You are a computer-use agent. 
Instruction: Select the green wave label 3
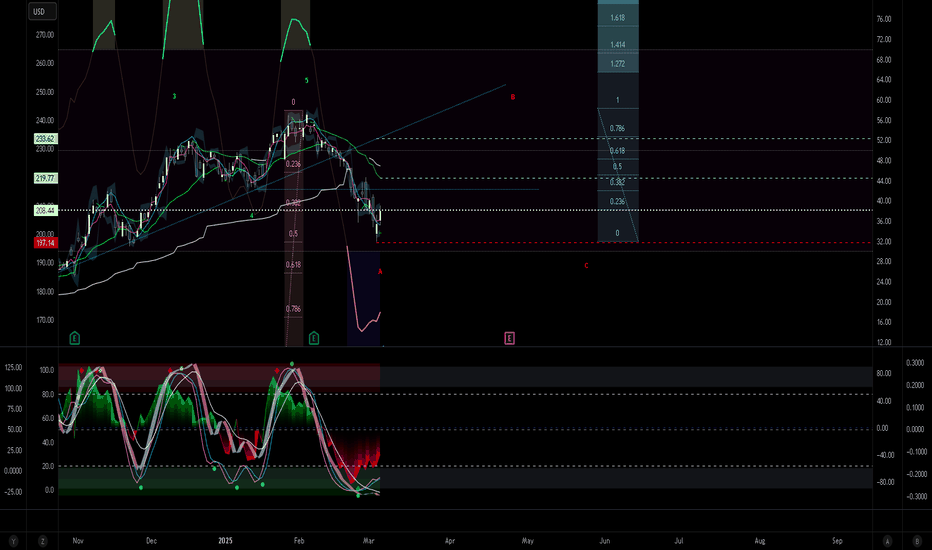174,96
